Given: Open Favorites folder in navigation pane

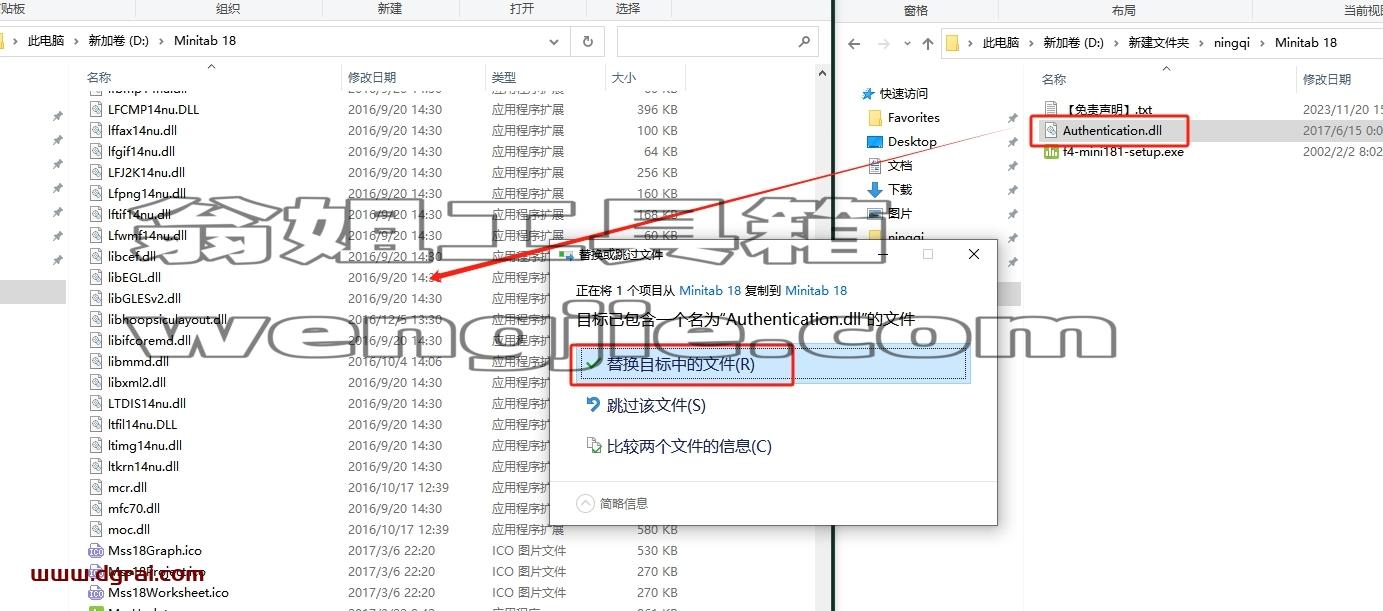Looking at the screenshot, I should click(913, 117).
